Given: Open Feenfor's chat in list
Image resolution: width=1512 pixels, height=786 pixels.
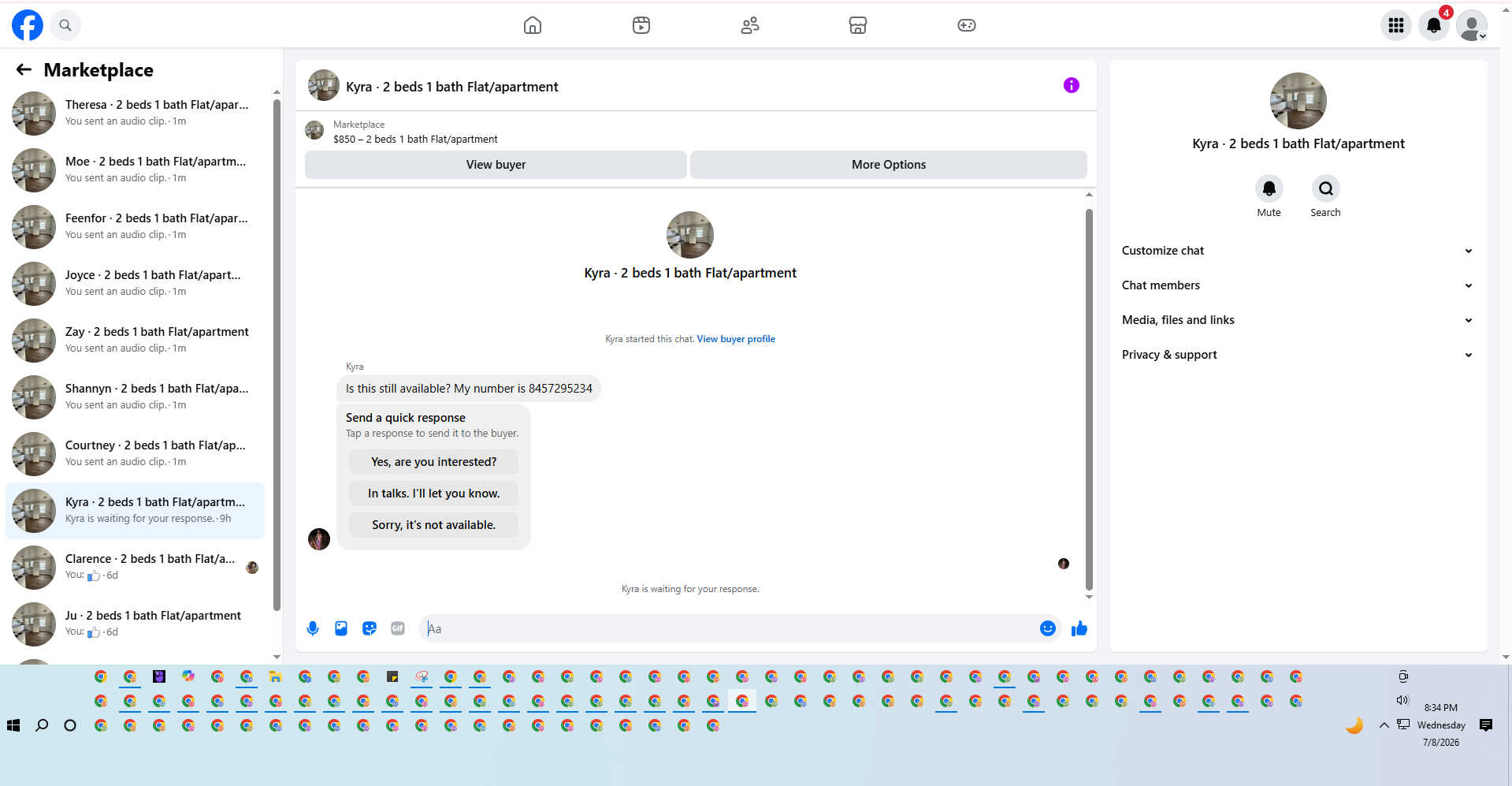Looking at the screenshot, I should click(136, 227).
